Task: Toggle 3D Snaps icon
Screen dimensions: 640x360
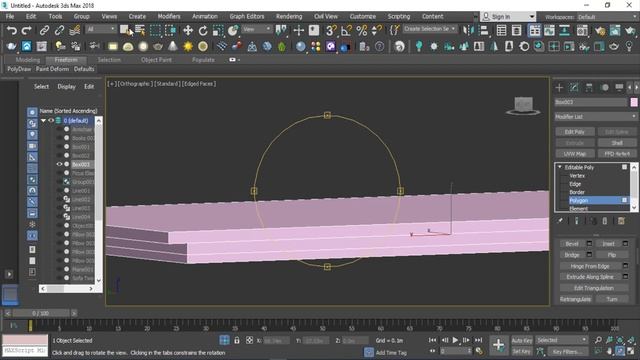Action: click(331, 31)
